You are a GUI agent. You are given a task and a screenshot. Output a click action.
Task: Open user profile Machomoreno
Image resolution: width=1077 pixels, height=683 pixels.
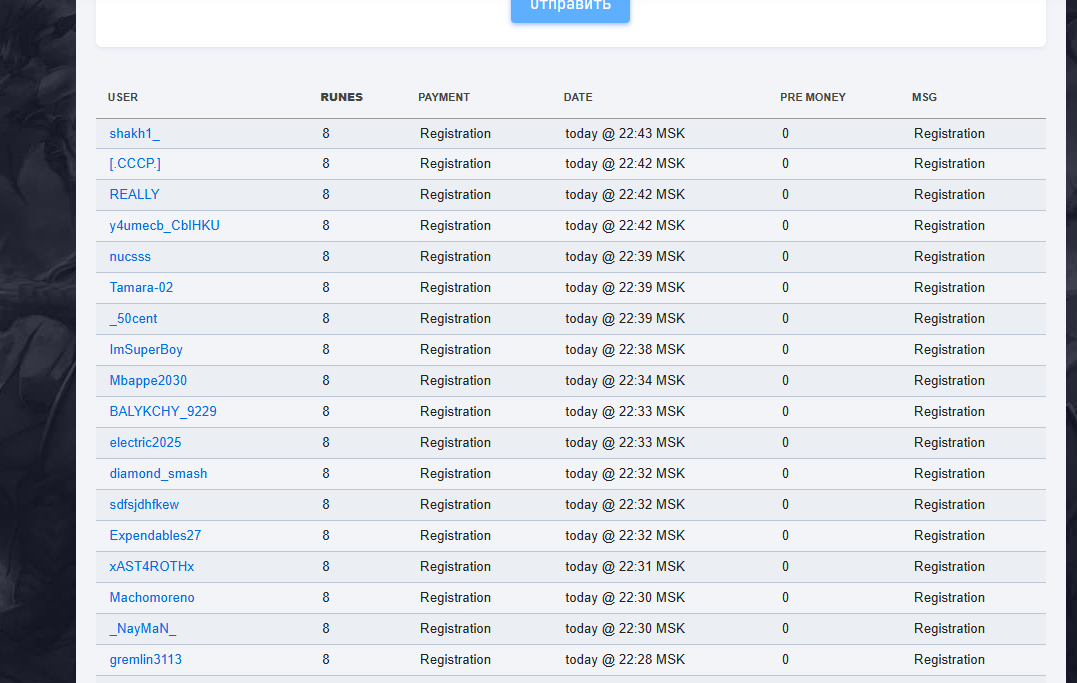click(152, 597)
